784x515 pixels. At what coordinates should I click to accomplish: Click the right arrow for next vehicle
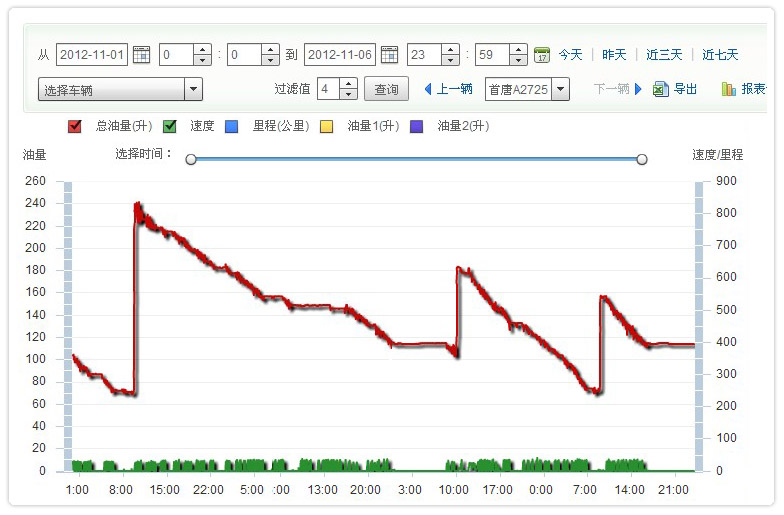coord(638,90)
